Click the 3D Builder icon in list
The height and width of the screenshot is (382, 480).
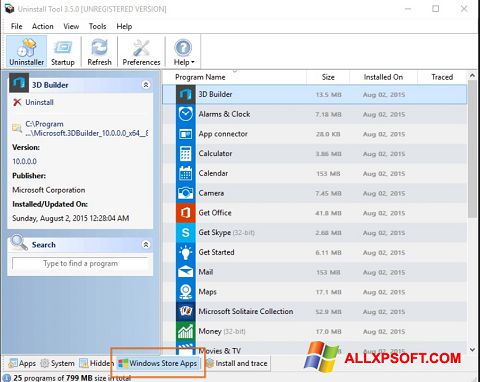tap(185, 94)
